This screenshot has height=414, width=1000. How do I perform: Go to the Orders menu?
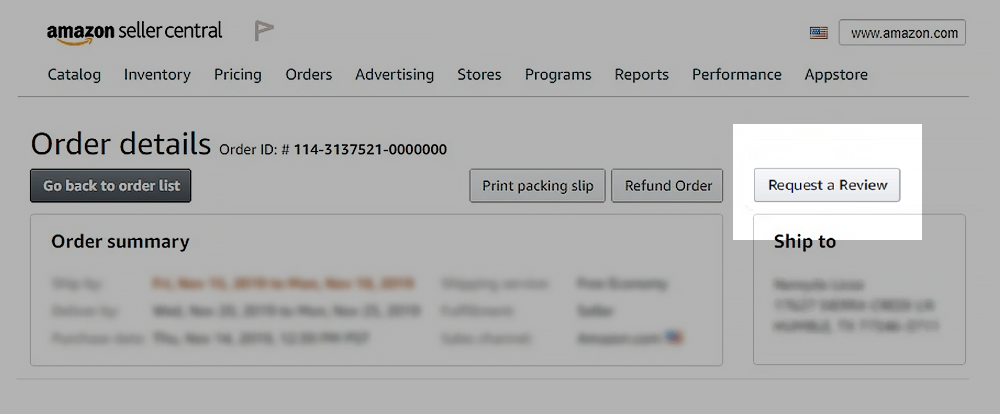(309, 74)
